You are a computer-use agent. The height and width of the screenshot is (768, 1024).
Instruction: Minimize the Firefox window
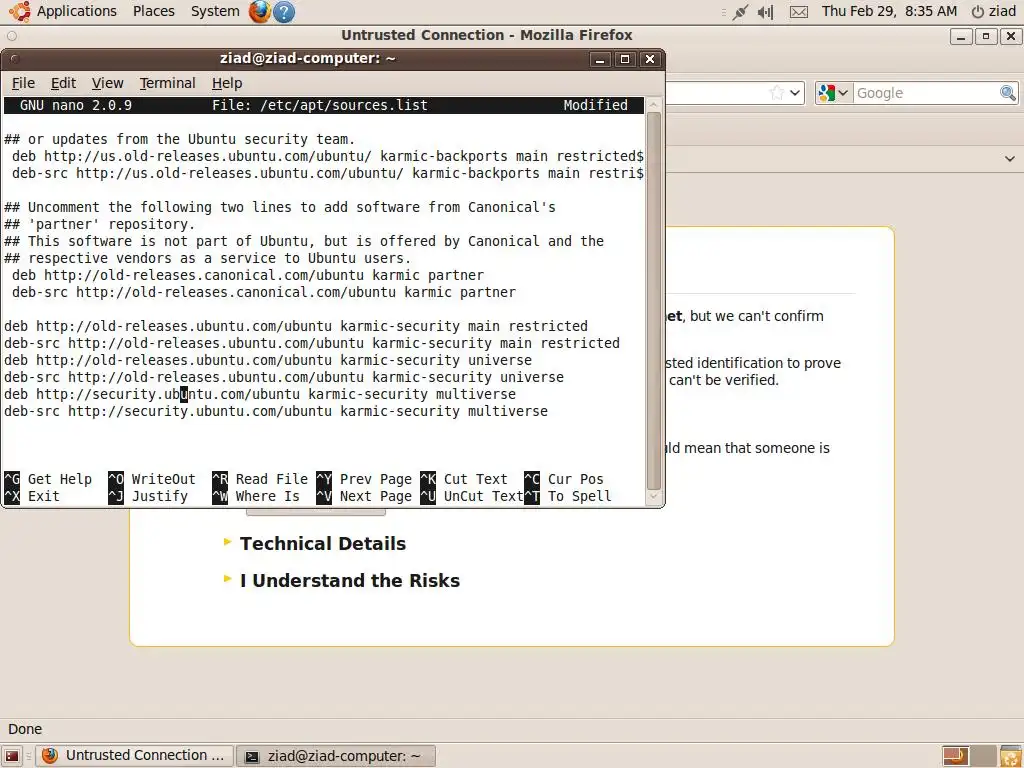[x=960, y=36]
